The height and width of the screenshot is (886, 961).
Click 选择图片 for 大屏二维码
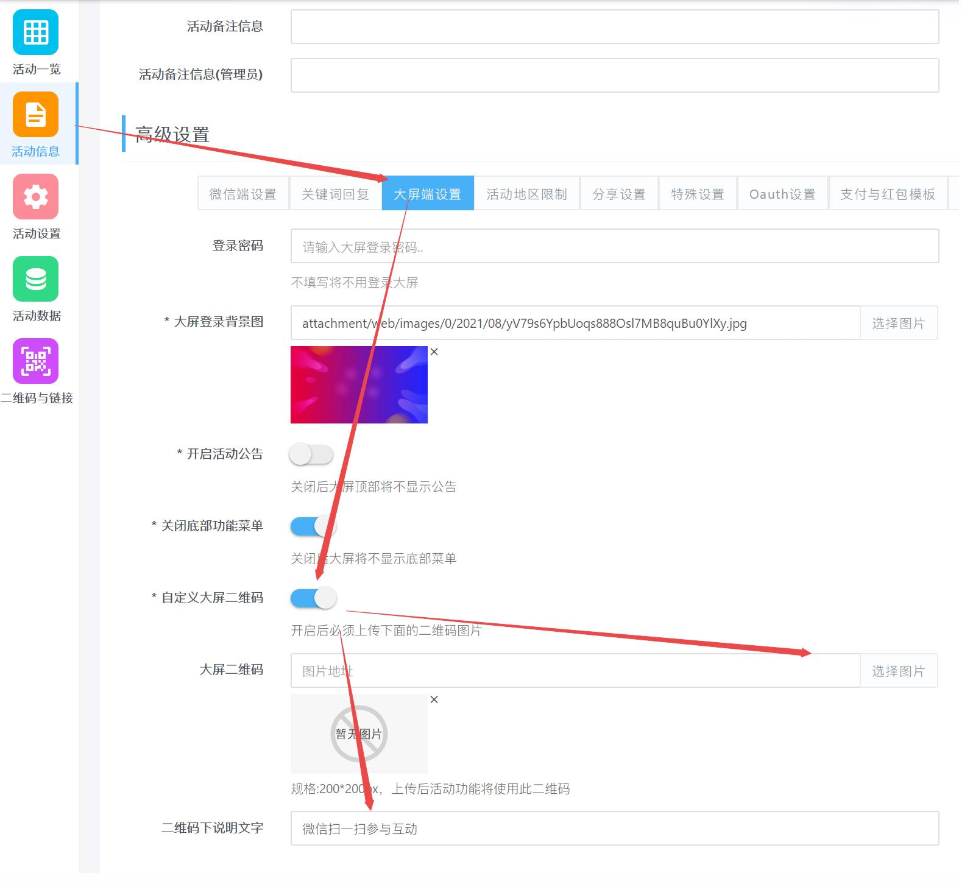[898, 670]
